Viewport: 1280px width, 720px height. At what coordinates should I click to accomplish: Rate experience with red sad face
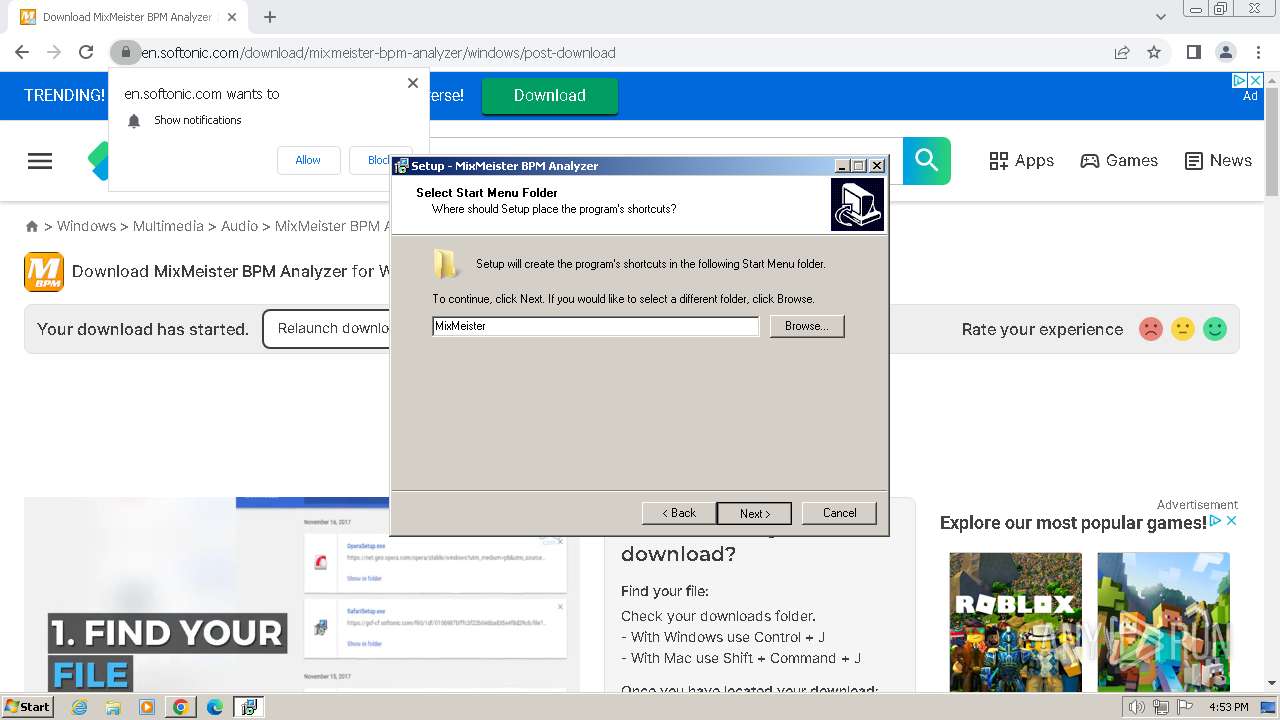pos(1151,329)
